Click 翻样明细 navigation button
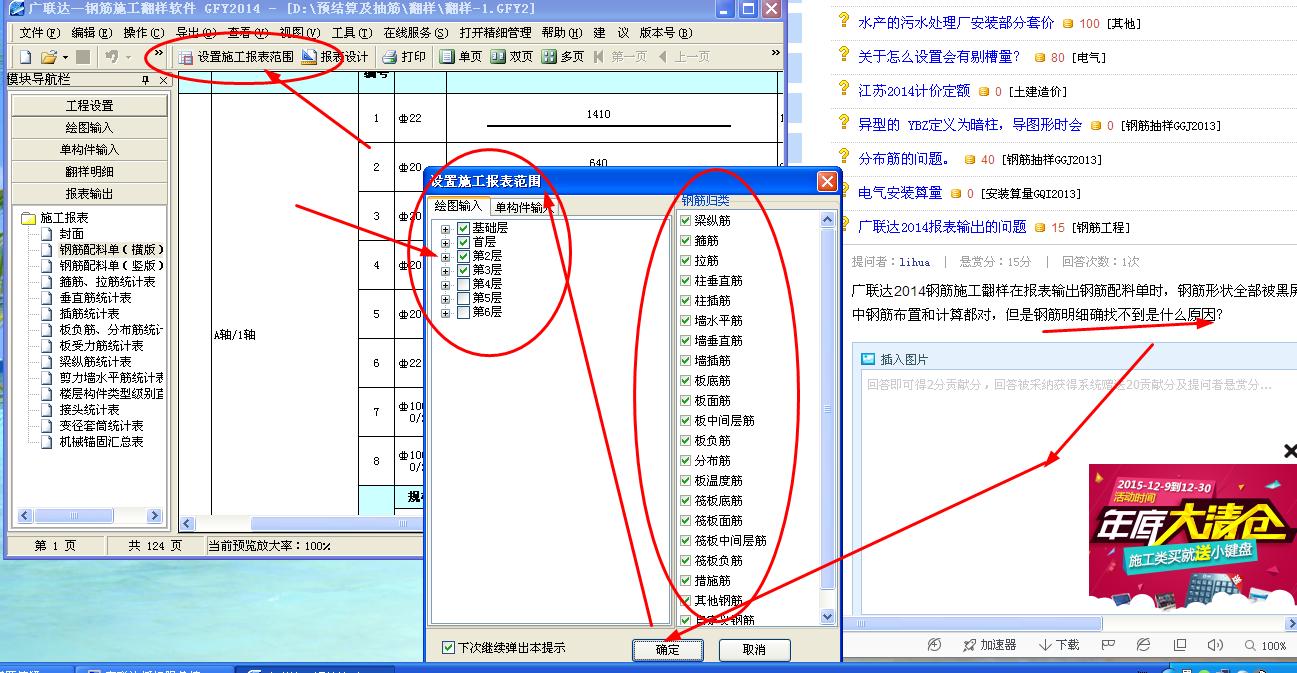Image resolution: width=1297 pixels, height=673 pixels. pyautogui.click(x=89, y=172)
